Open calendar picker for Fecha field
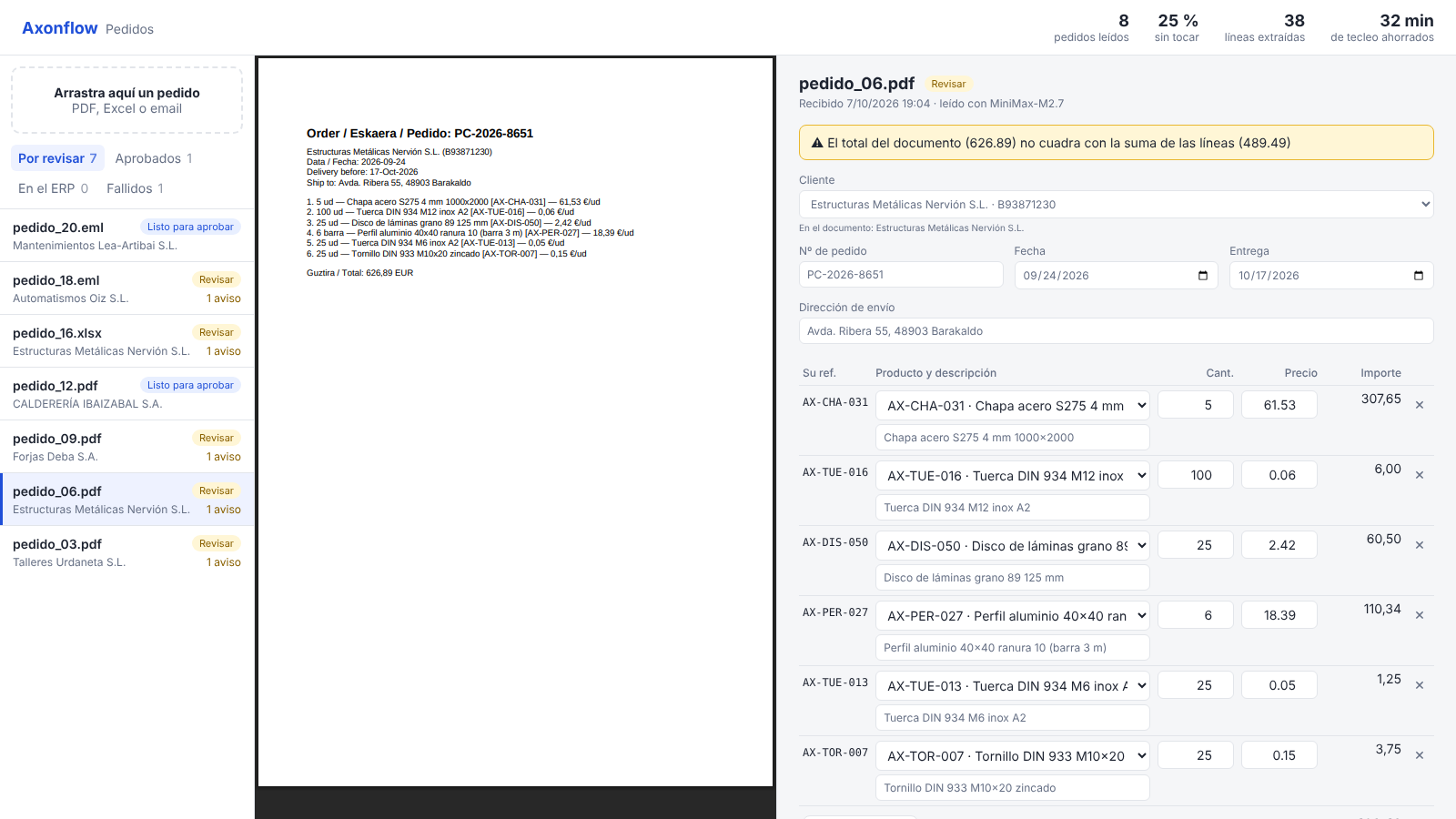The height and width of the screenshot is (819, 1456). pos(1203,276)
